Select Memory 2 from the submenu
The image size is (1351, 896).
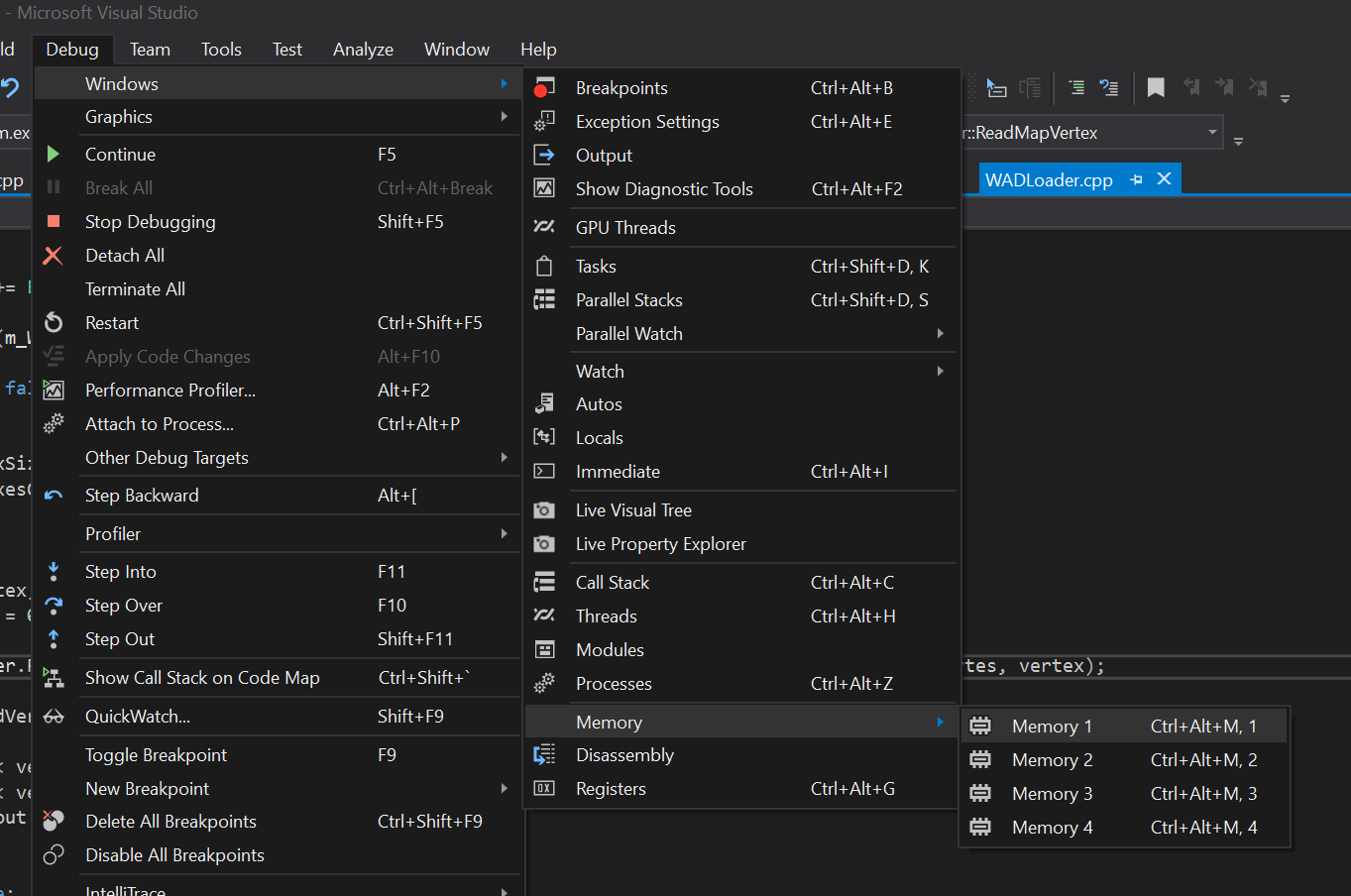pyautogui.click(x=1052, y=760)
